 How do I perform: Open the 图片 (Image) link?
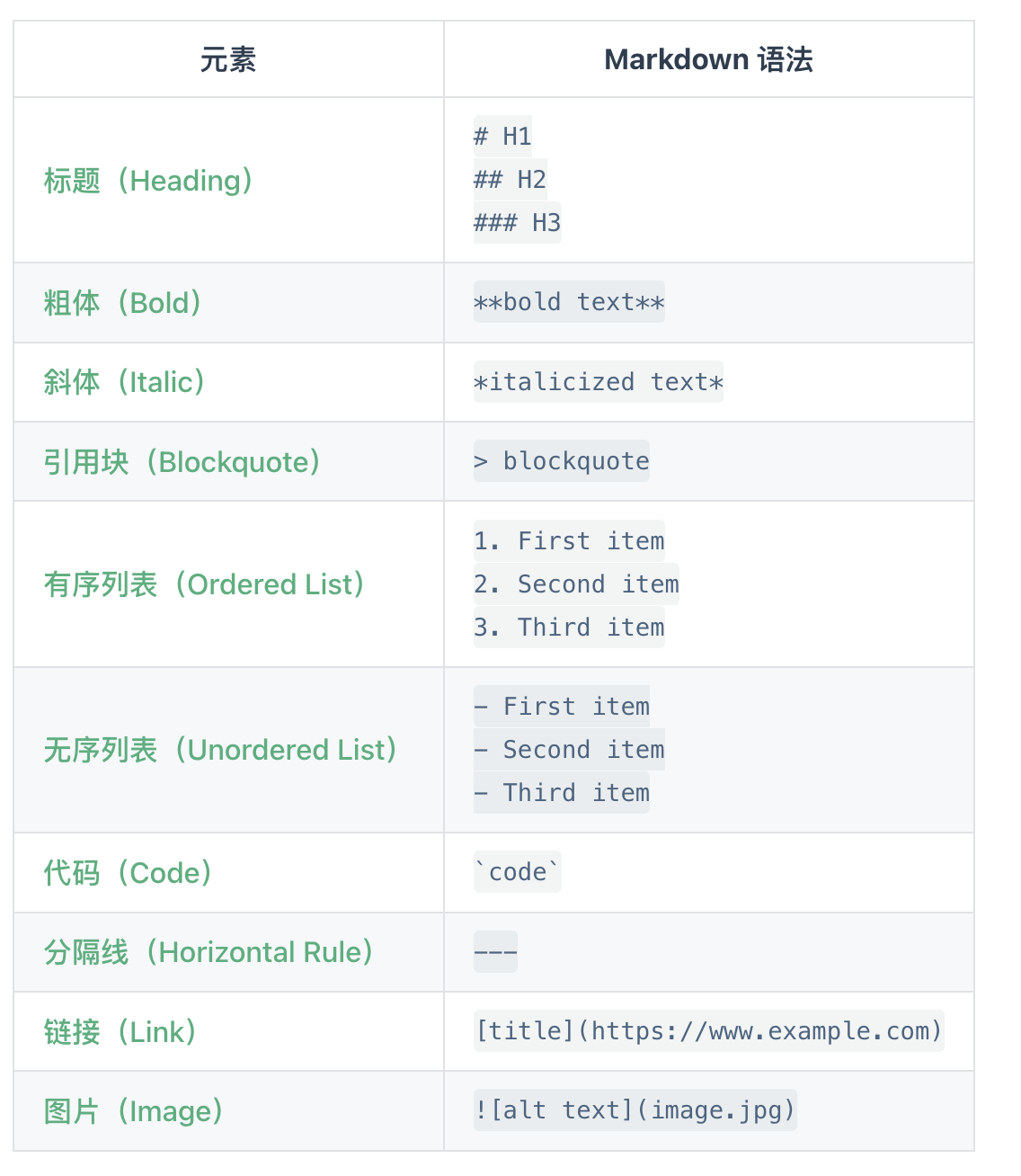pyautogui.click(x=133, y=1112)
